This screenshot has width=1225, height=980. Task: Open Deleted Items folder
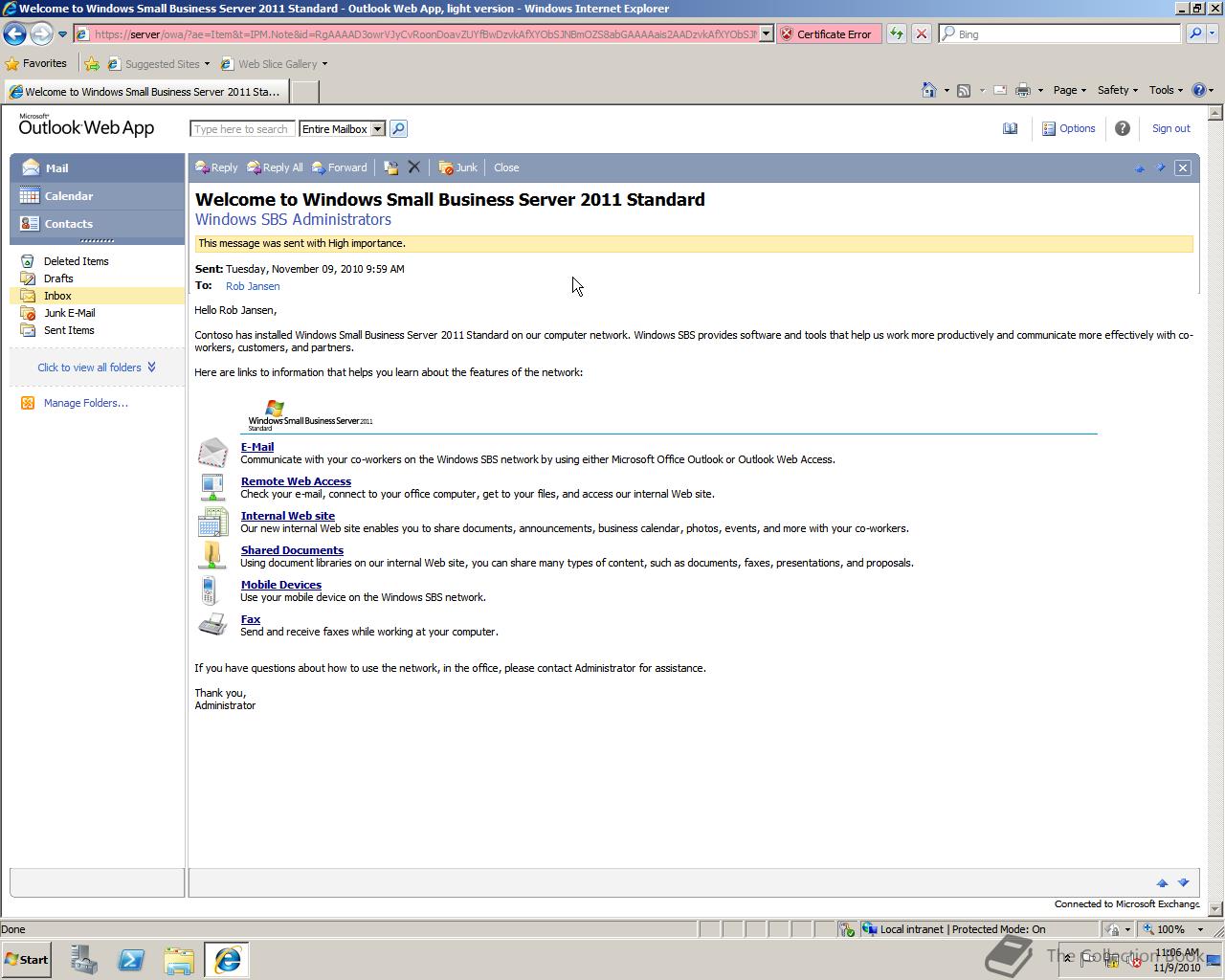pos(76,261)
